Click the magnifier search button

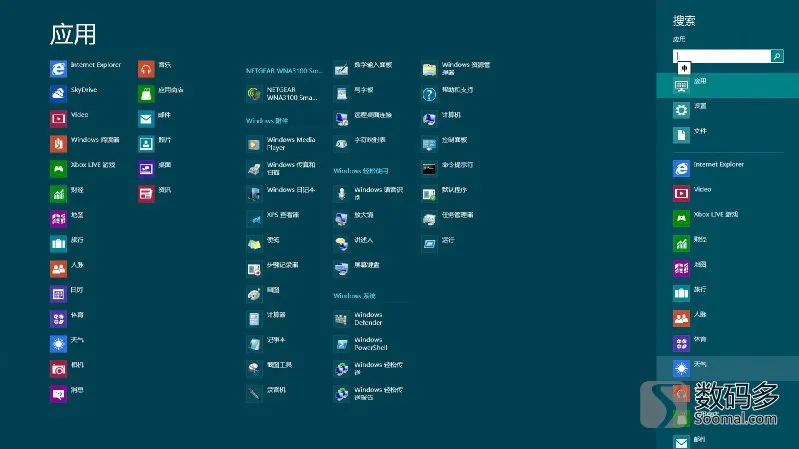tap(777, 56)
